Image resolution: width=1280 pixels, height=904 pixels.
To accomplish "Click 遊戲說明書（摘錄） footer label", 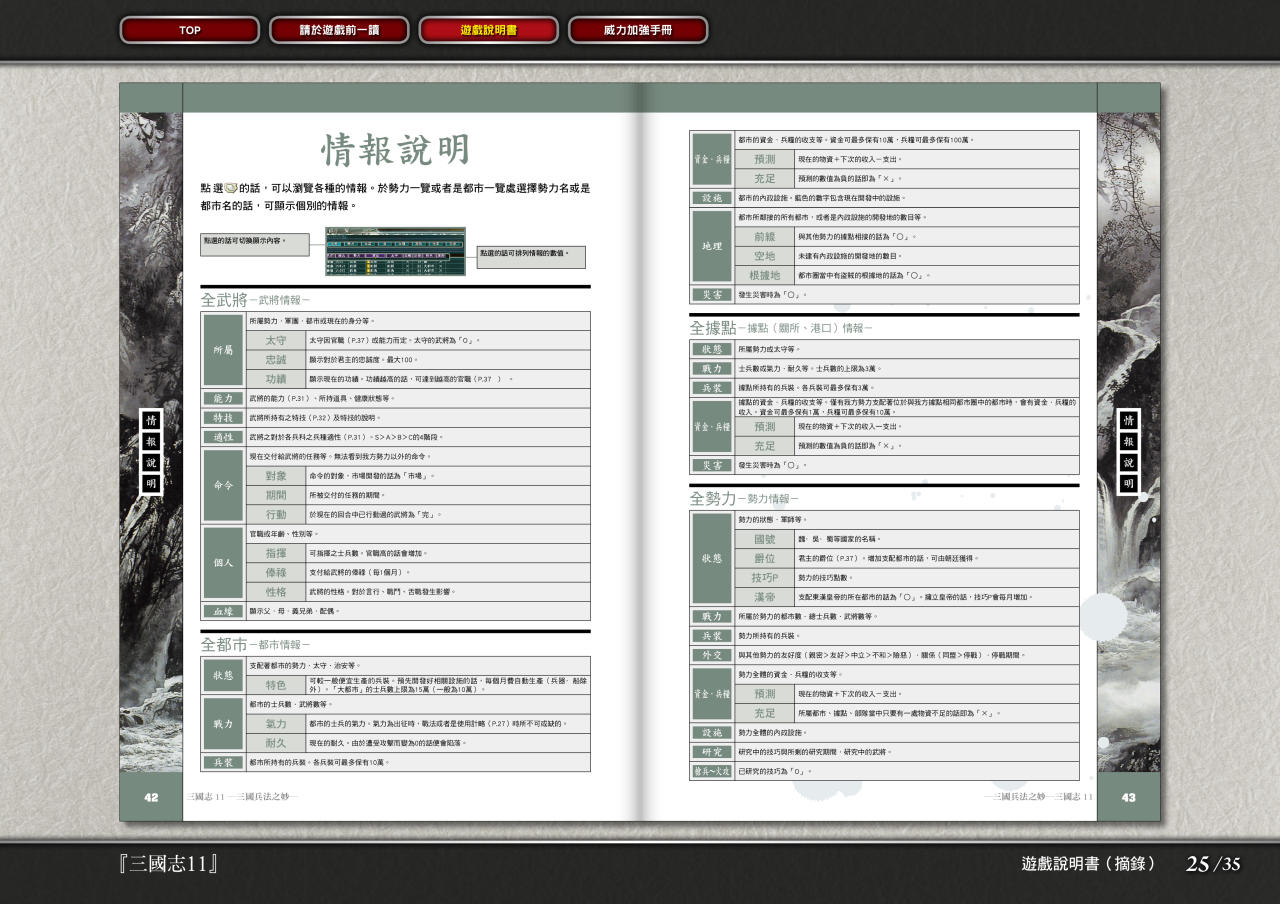I will click(1088, 864).
